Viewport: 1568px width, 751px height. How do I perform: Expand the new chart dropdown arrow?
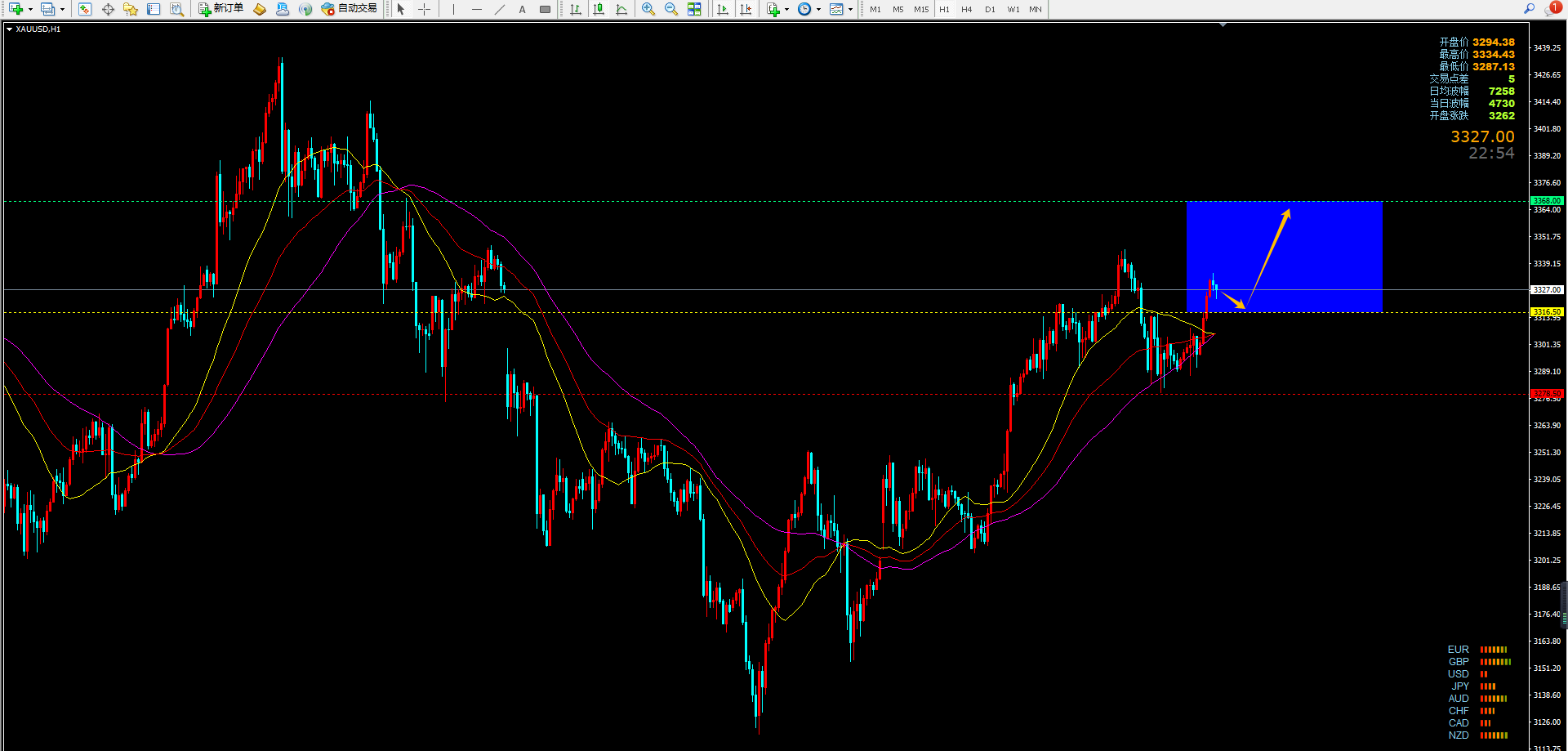(x=30, y=9)
